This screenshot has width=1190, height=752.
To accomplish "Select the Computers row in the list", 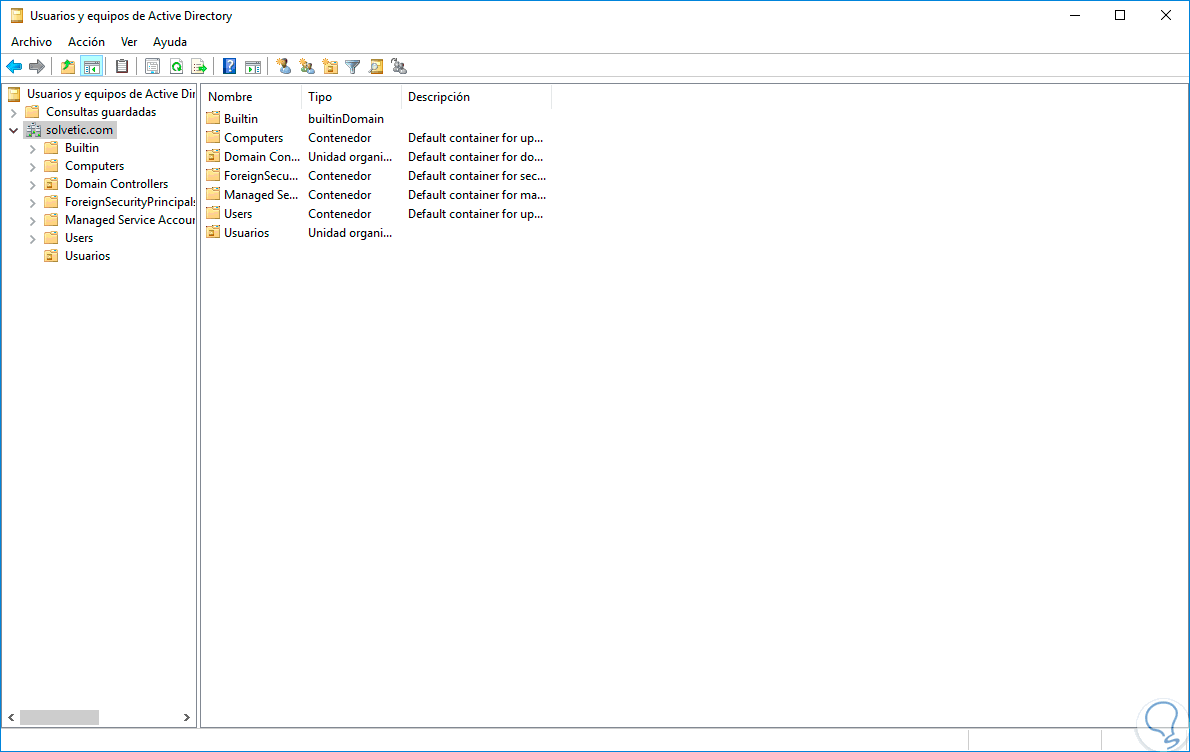I will [x=376, y=137].
